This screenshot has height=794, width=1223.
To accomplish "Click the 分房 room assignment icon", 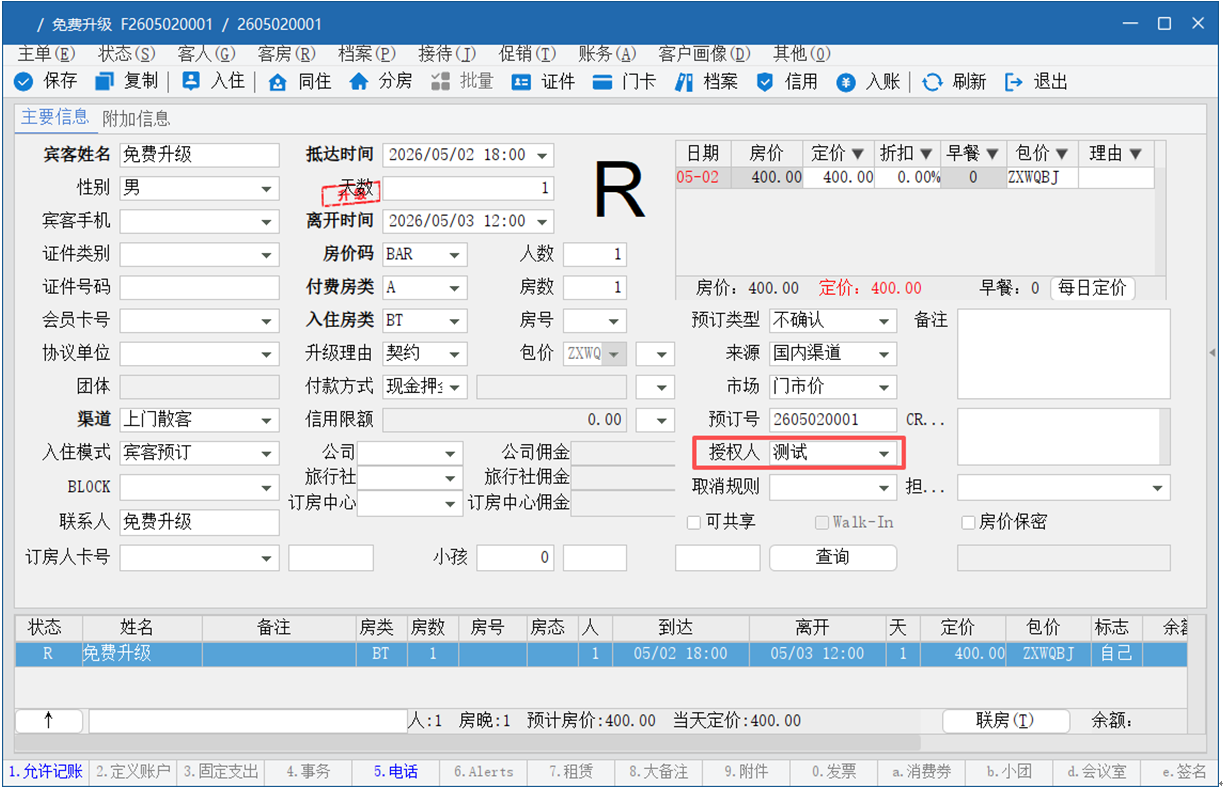I will (358, 82).
